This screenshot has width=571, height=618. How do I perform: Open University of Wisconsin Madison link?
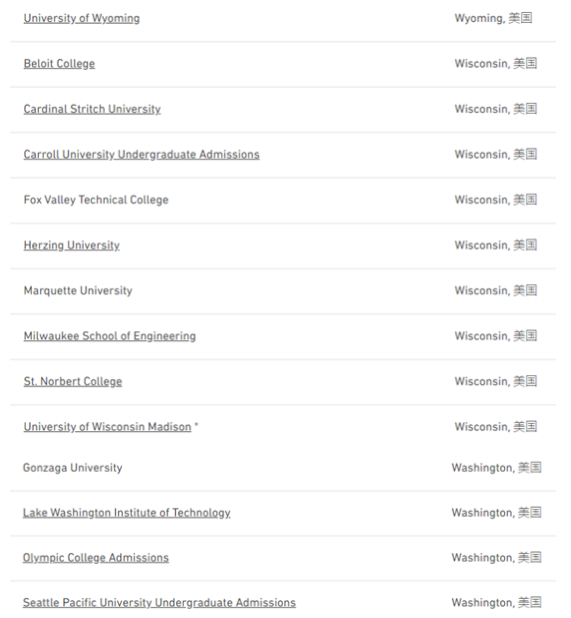click(107, 426)
